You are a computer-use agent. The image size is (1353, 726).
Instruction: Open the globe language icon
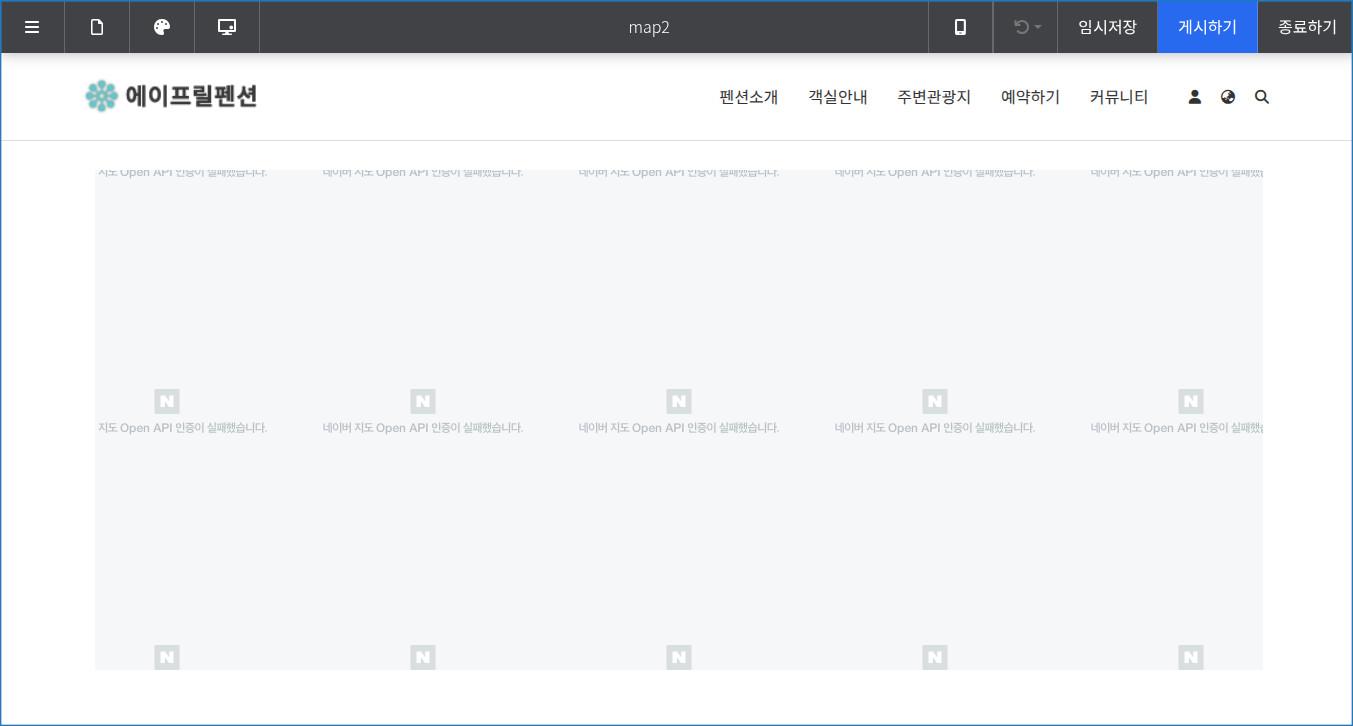(1228, 97)
